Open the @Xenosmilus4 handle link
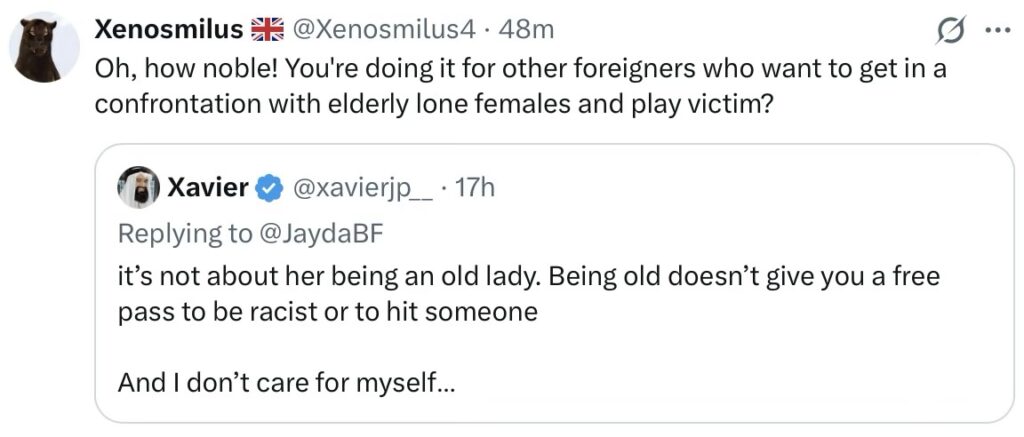This screenshot has width=1024, height=437. tap(383, 31)
